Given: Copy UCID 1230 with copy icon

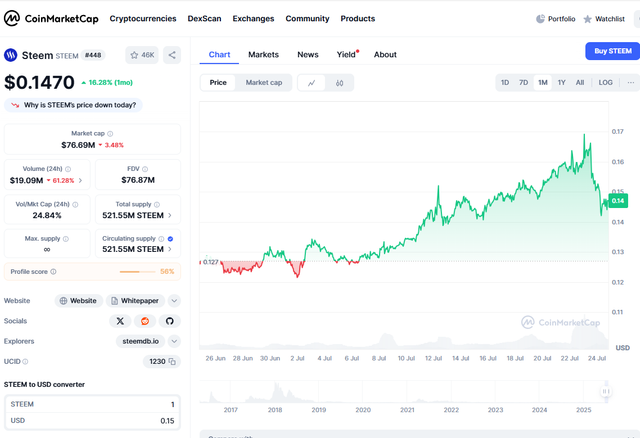Looking at the screenshot, I should tap(172, 362).
